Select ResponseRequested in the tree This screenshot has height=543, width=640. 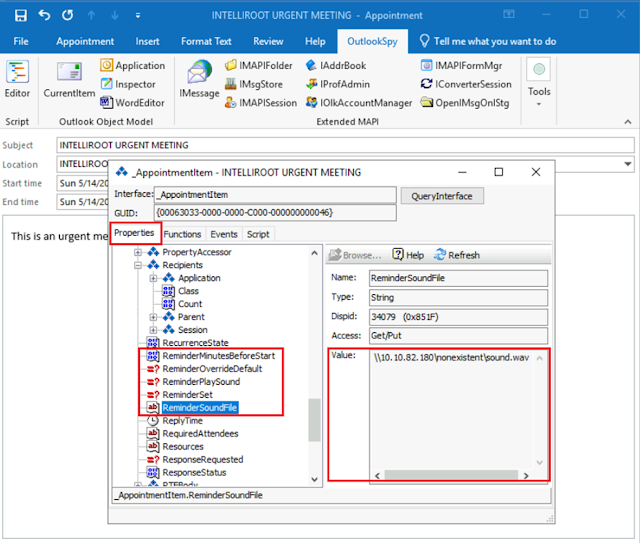click(x=202, y=460)
